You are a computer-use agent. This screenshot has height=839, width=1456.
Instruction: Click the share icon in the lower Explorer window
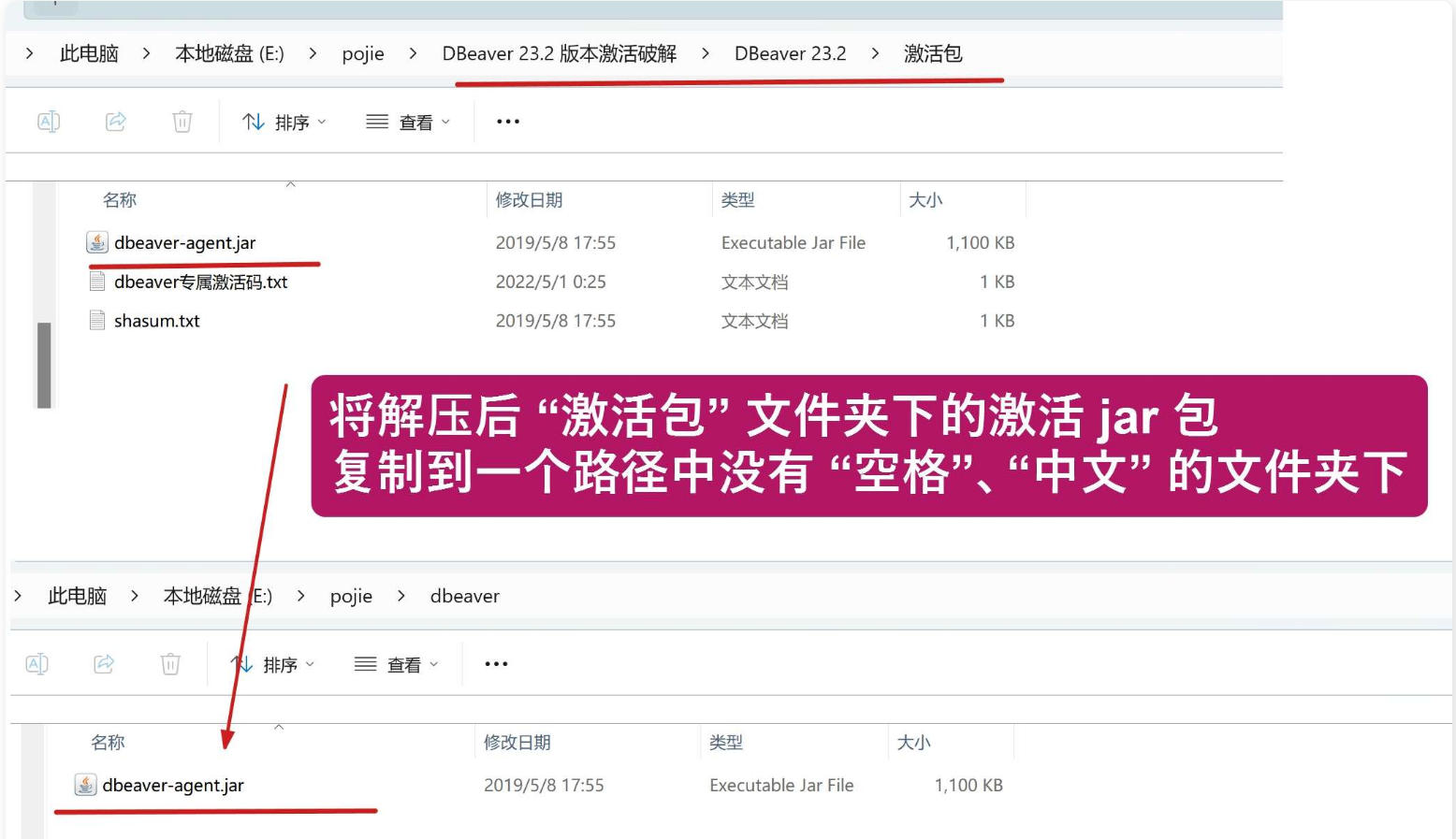point(104,664)
